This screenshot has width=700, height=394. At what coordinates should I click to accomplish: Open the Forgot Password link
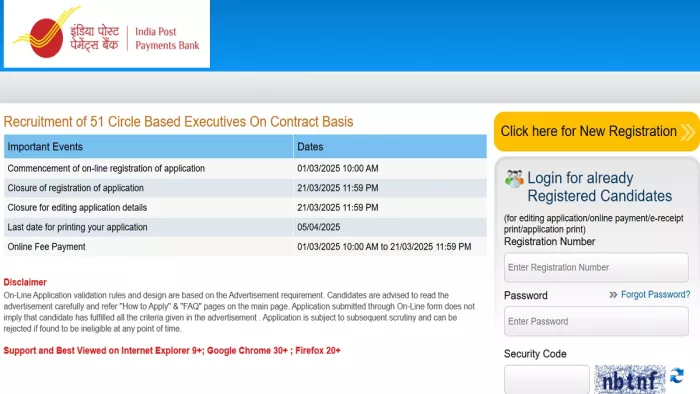pyautogui.click(x=655, y=294)
